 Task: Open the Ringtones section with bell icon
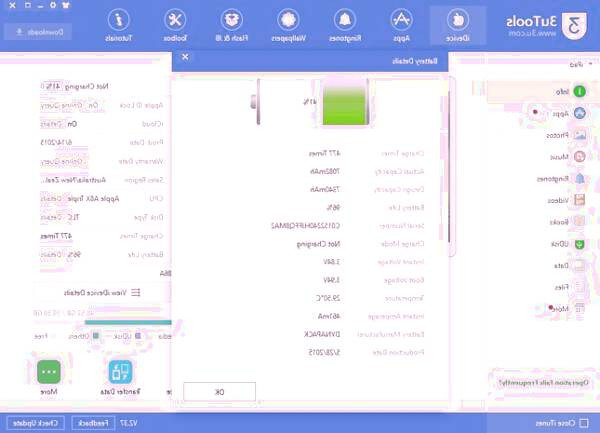coord(345,26)
